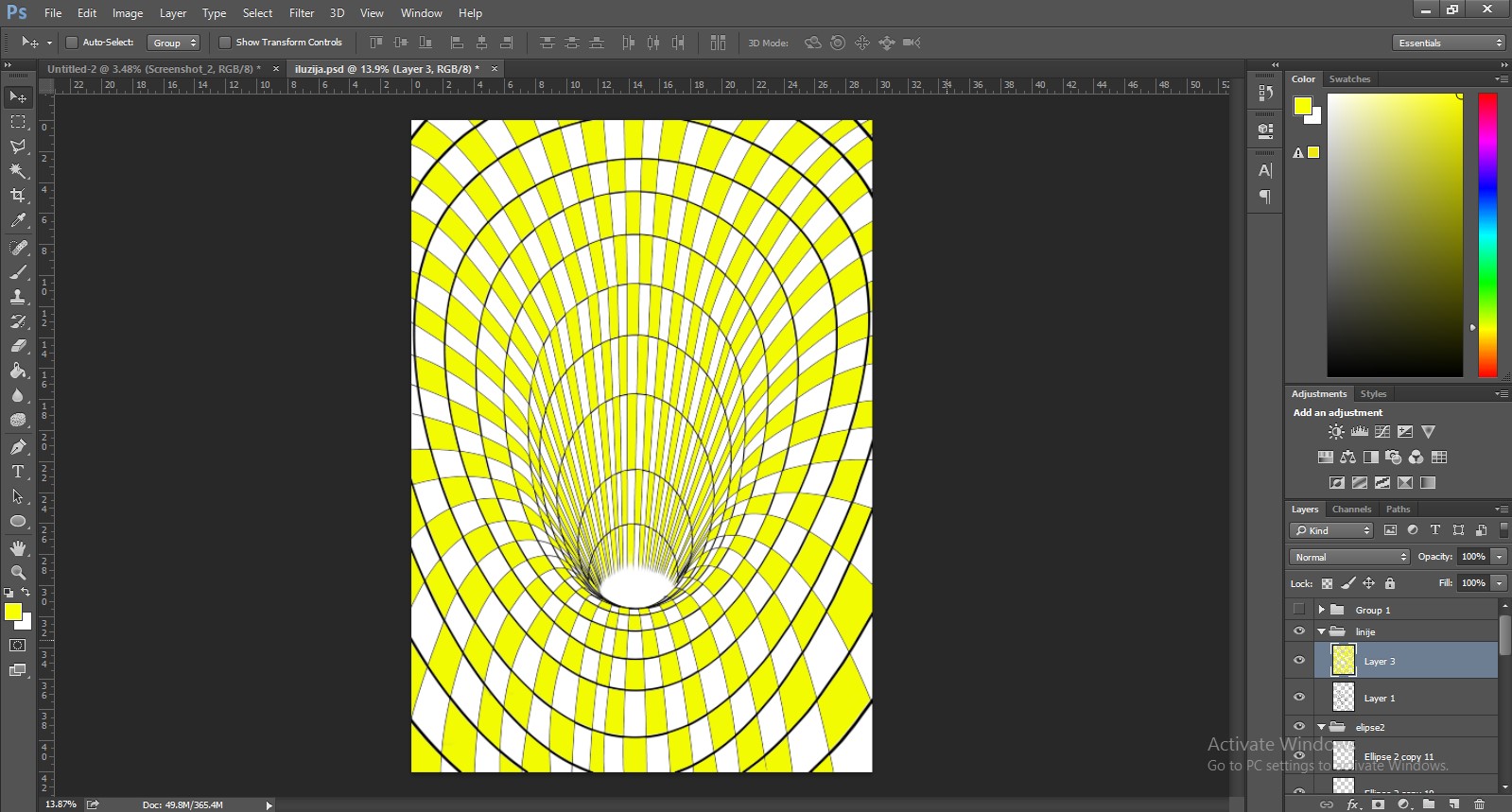Viewport: 1512px width, 812px height.
Task: Collapse the linije group
Action: [x=1322, y=631]
